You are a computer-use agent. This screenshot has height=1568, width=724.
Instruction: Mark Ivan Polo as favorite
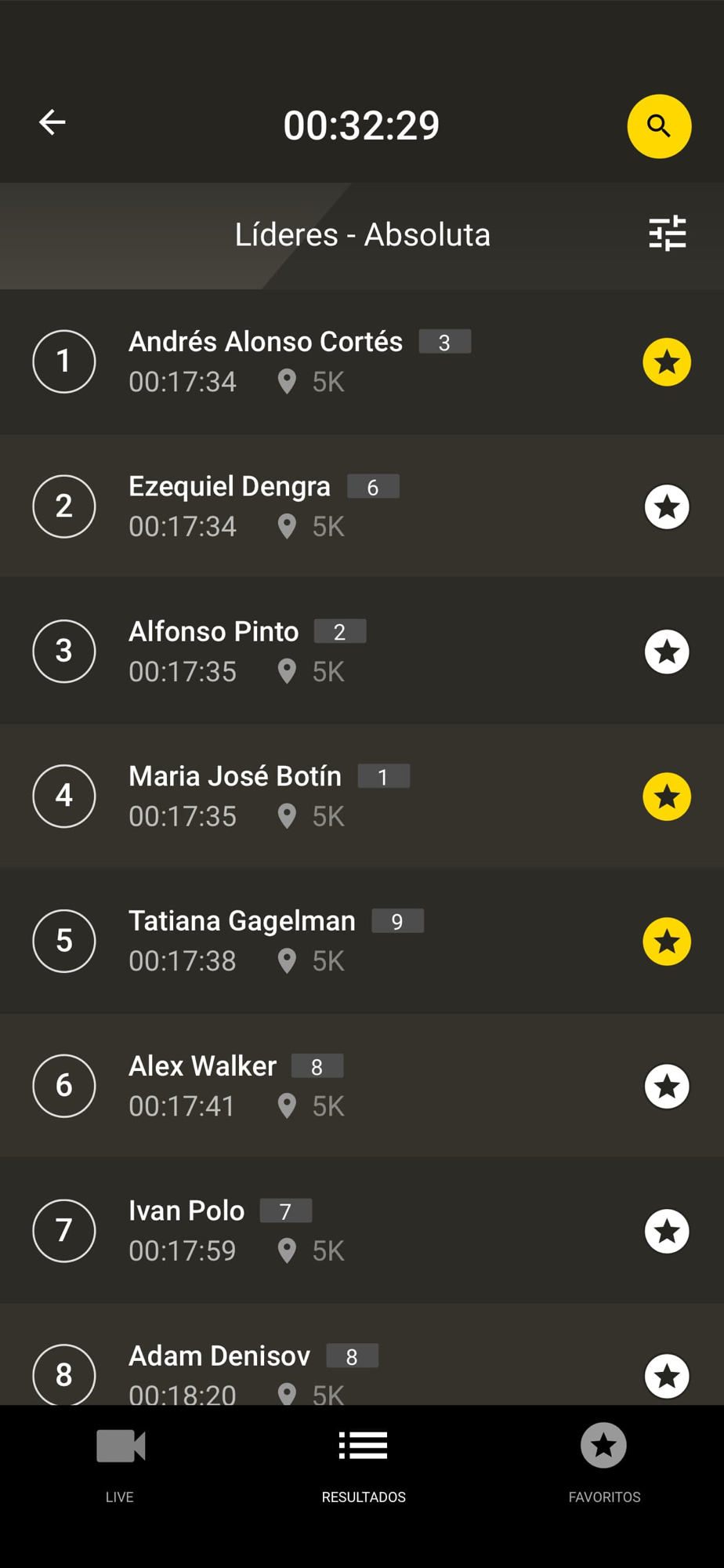pos(667,1231)
